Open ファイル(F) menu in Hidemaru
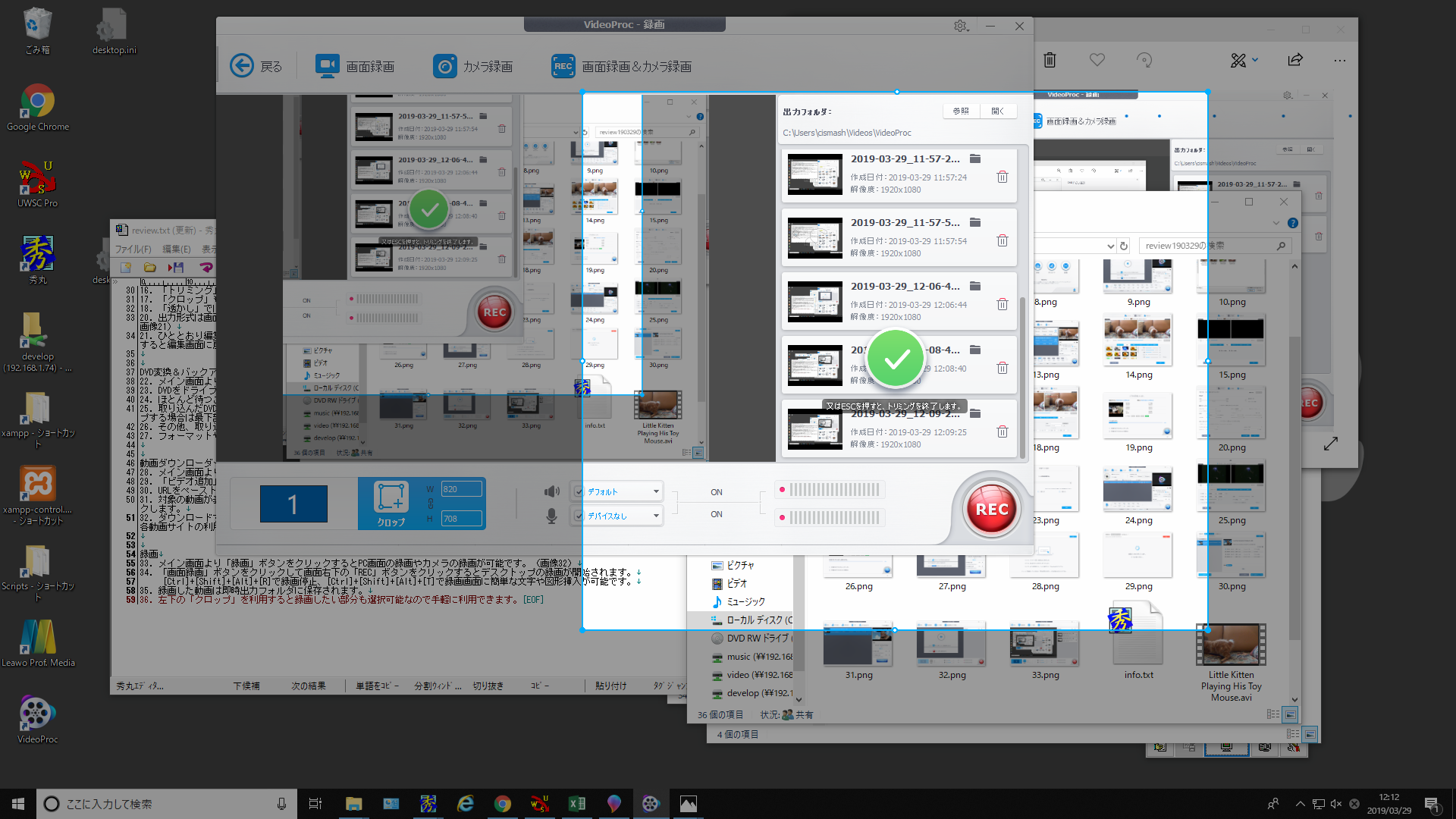This screenshot has width=1456, height=819. coord(133,249)
